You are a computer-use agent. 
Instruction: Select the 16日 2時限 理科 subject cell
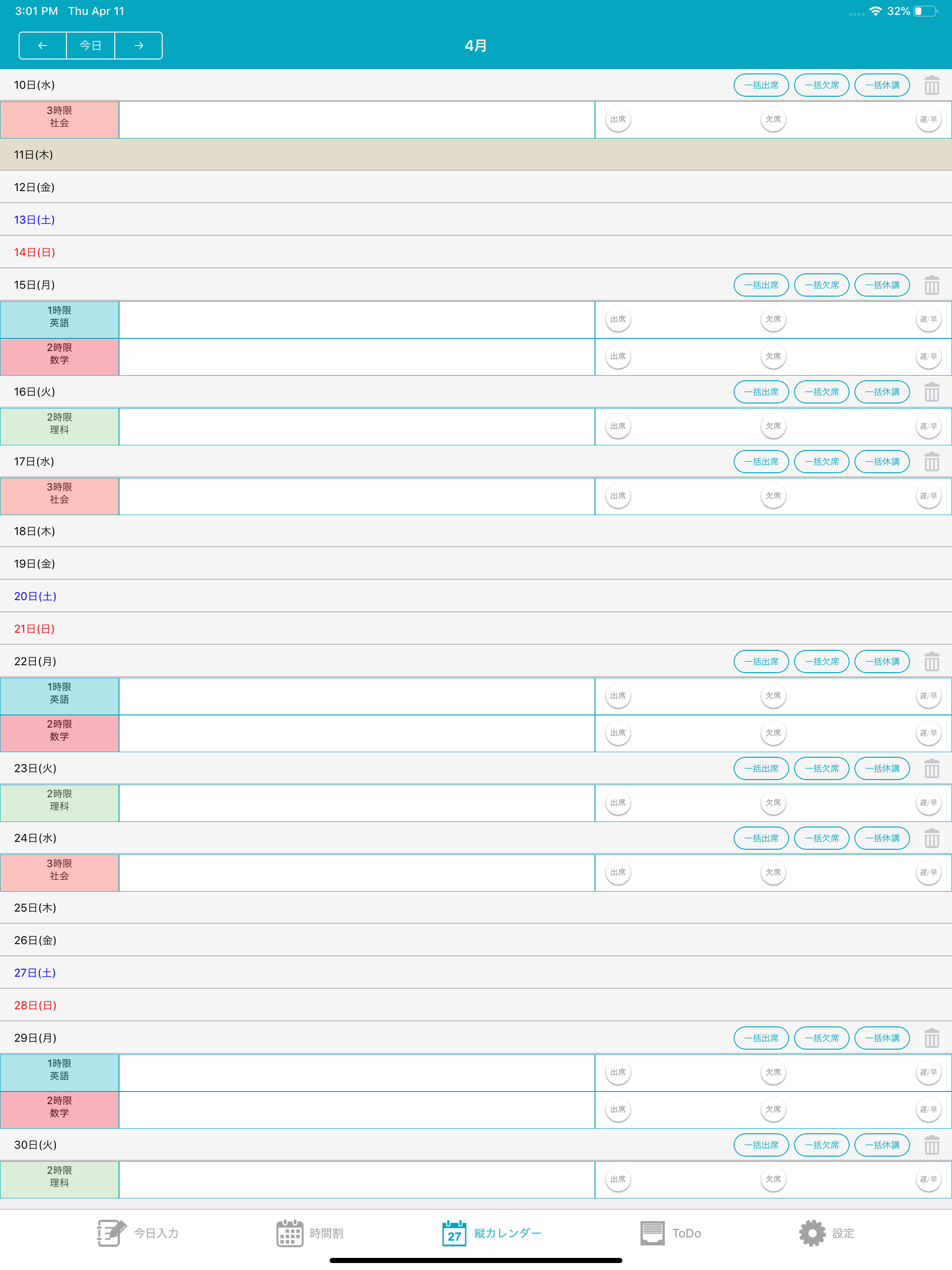59,426
